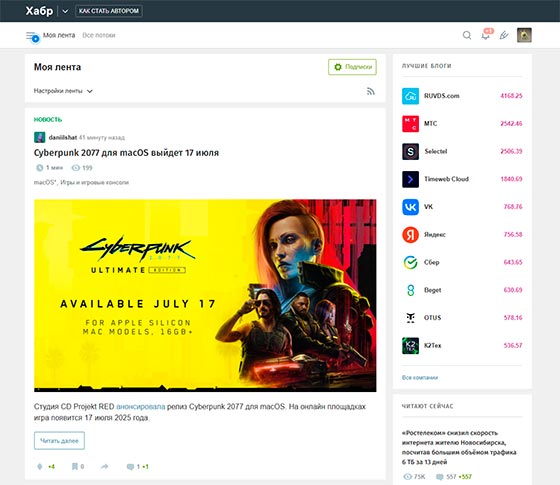
Task: Click the RSS feed icon
Action: [x=371, y=91]
